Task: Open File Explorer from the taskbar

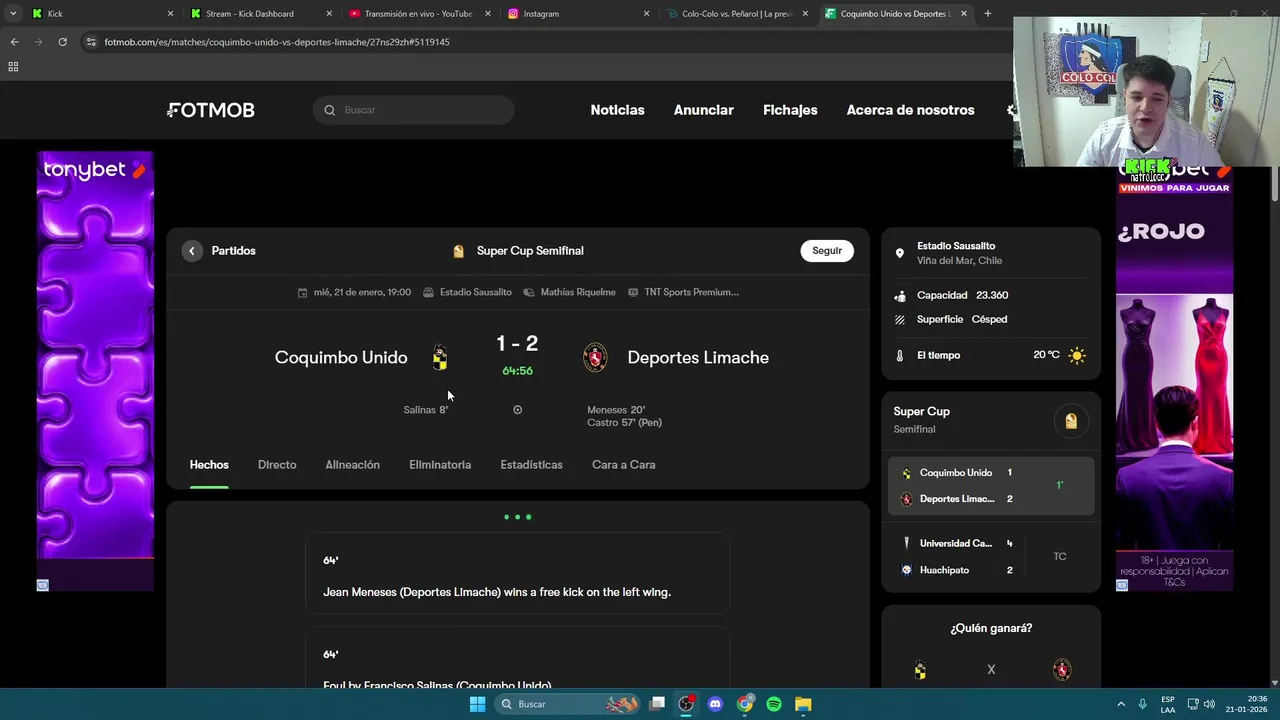Action: coord(803,704)
